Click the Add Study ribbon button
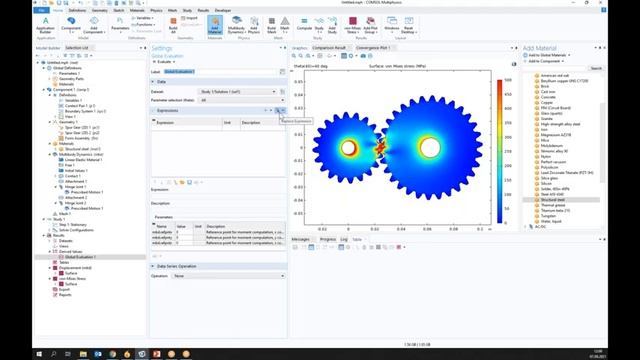The image size is (640, 360). pyautogui.click(x=332, y=25)
